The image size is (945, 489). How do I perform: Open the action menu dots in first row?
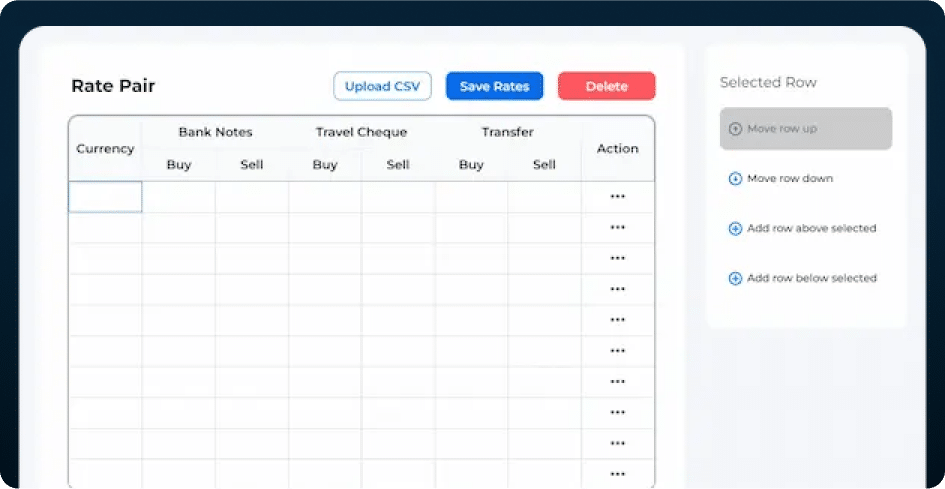[617, 197]
